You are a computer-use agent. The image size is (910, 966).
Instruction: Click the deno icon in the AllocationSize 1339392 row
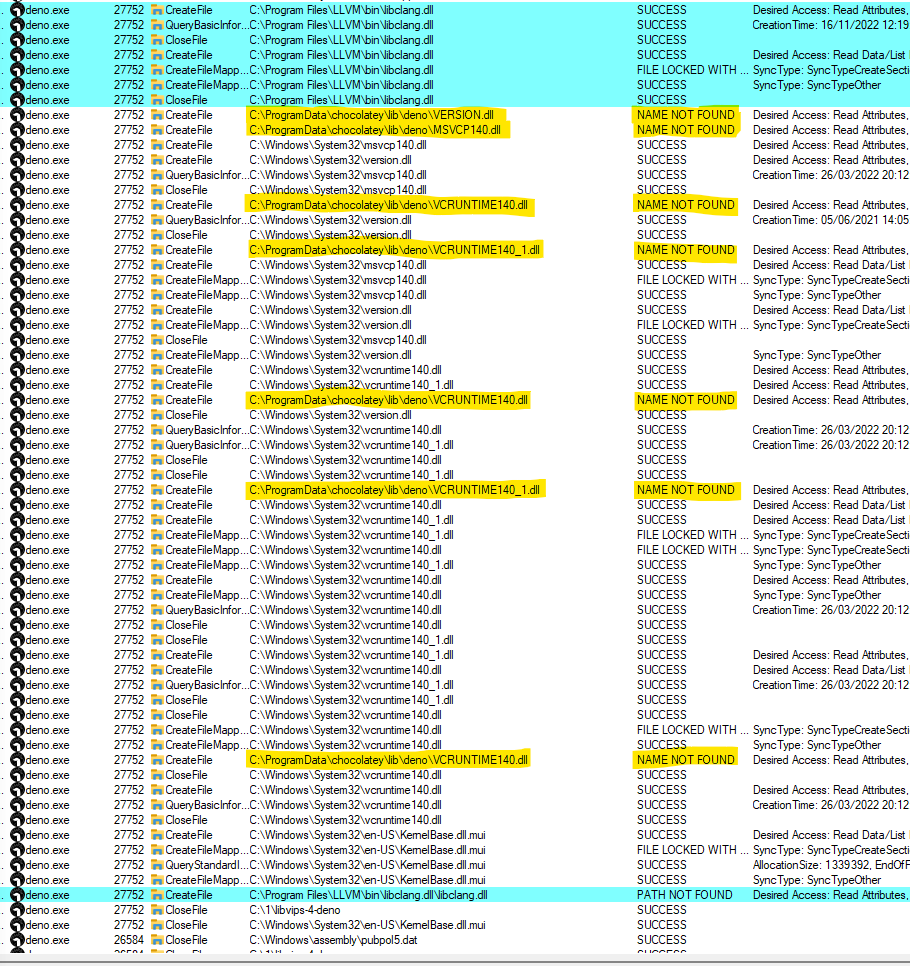(18, 865)
